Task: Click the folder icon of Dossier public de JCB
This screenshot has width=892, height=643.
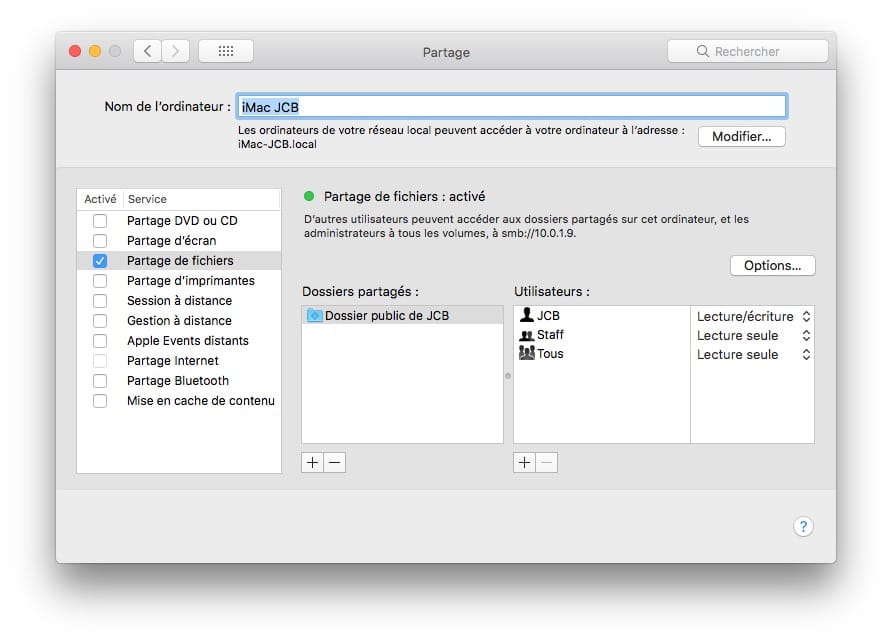Action: pyautogui.click(x=315, y=315)
